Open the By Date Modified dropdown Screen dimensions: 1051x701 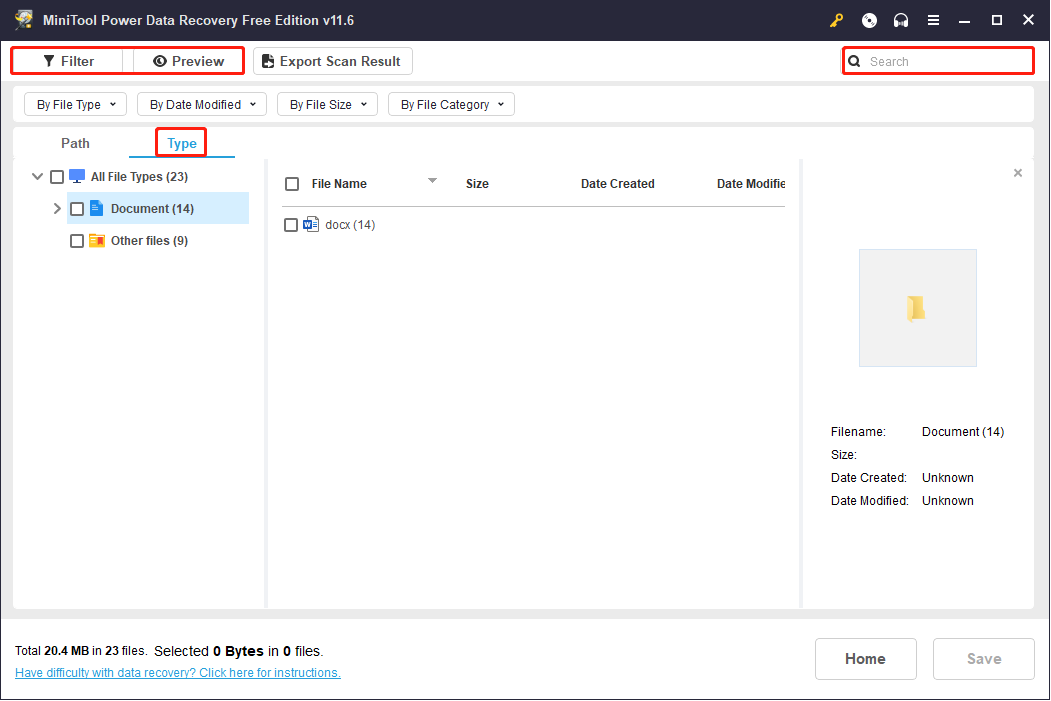(202, 105)
